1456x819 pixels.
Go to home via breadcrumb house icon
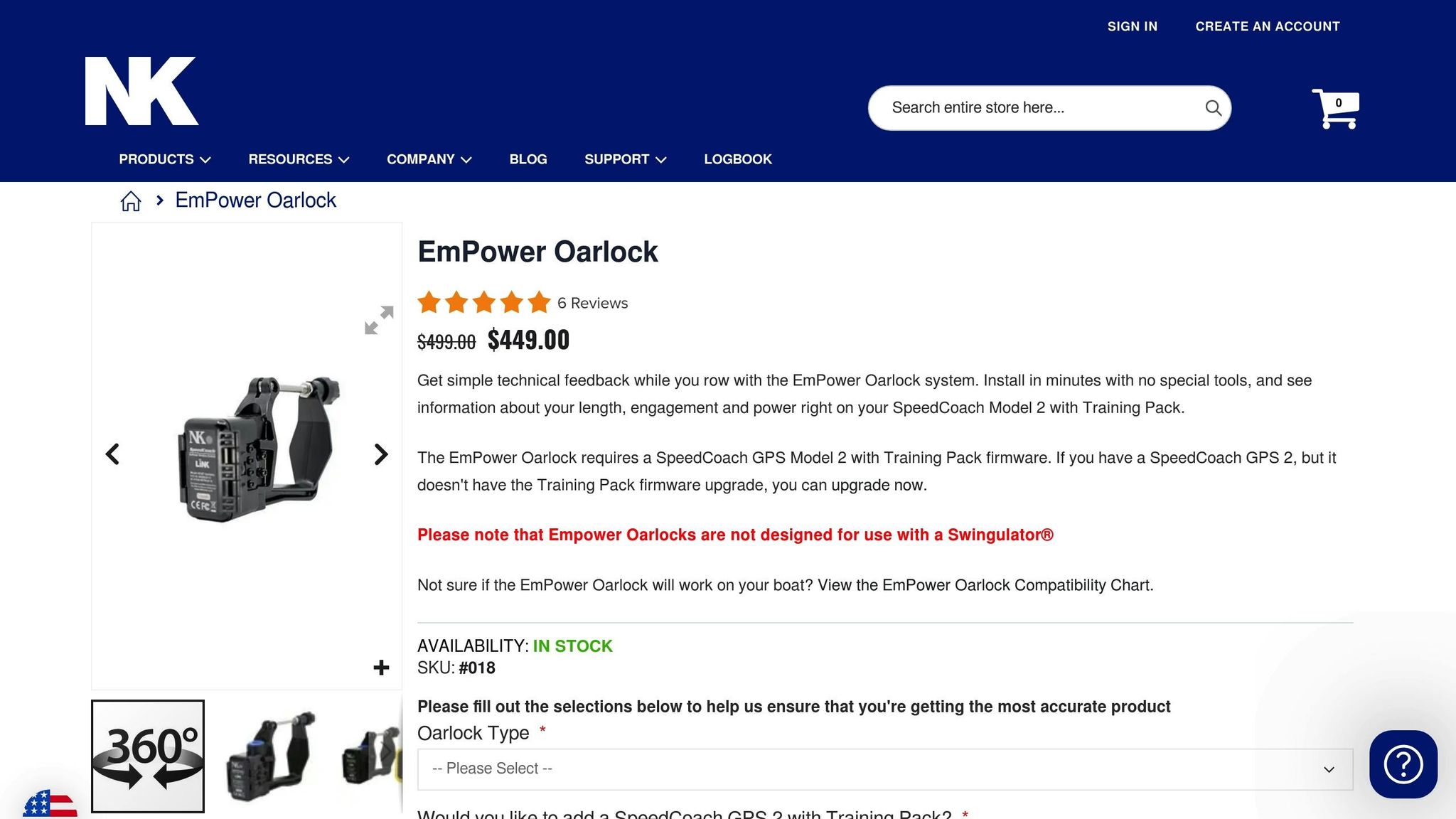click(x=131, y=201)
